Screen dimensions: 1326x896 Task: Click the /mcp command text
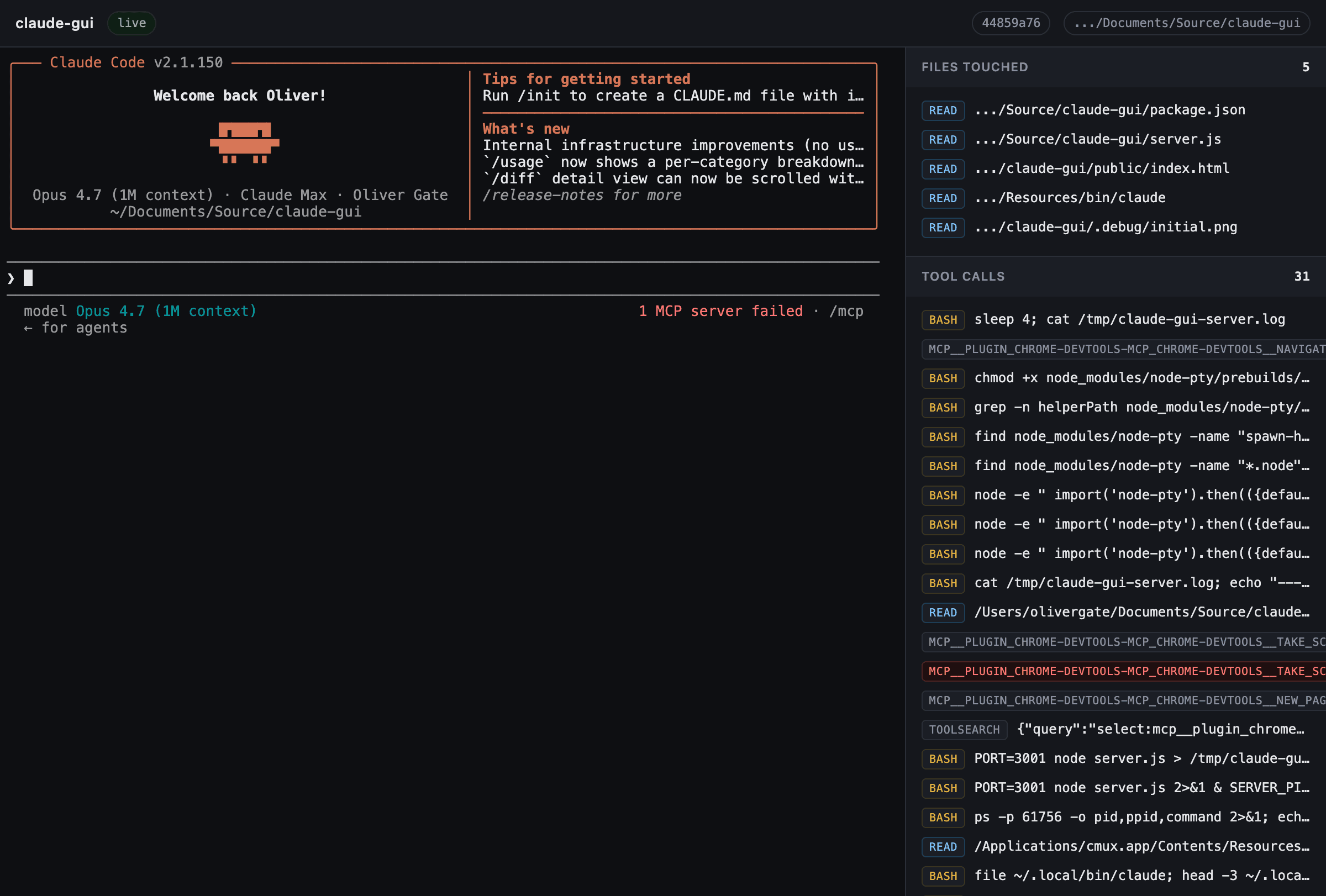[x=846, y=311]
